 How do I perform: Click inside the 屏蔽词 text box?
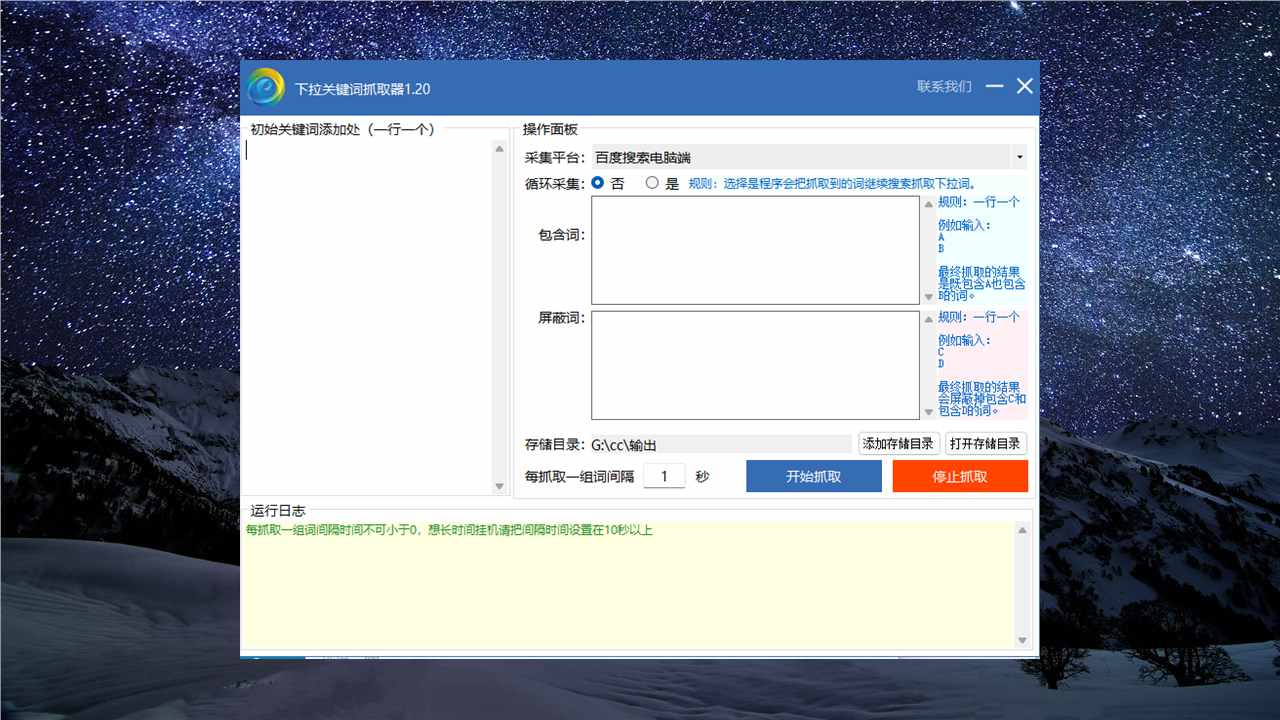click(755, 365)
